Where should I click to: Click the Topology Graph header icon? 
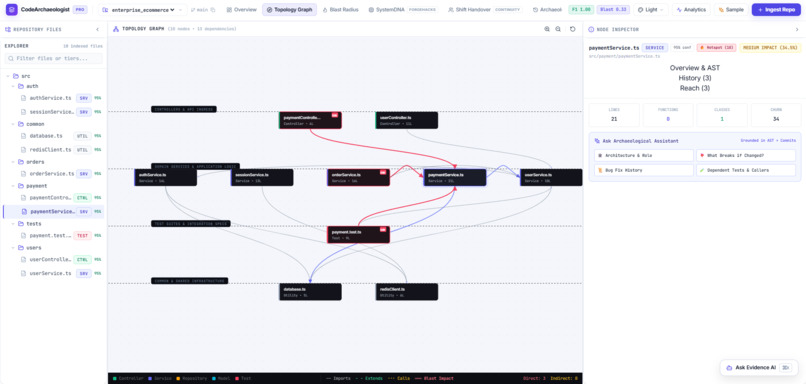[x=116, y=29]
